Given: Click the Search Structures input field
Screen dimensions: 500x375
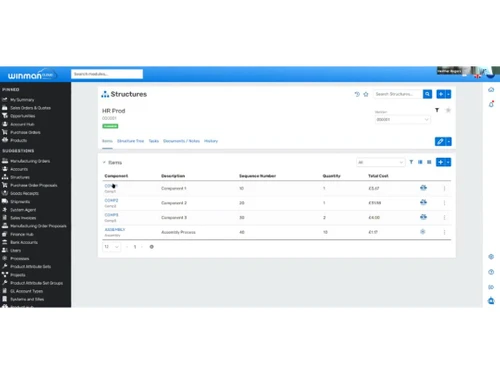Looking at the screenshot, I should 398,94.
